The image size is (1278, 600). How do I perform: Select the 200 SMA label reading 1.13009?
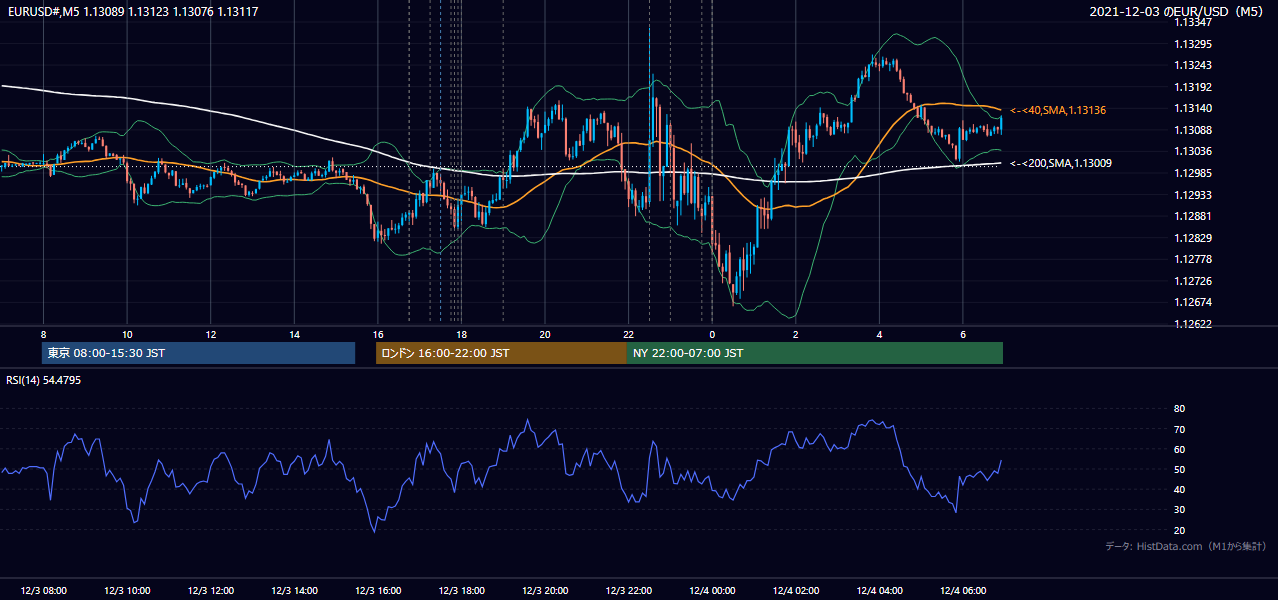(x=1061, y=162)
